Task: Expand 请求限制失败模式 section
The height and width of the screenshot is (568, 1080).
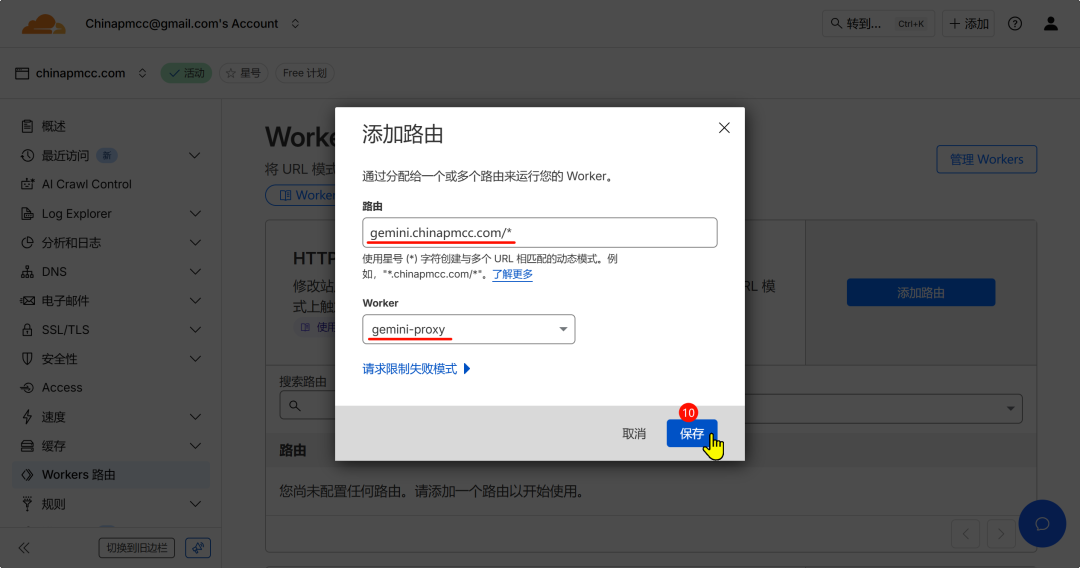Action: pyautogui.click(x=416, y=369)
